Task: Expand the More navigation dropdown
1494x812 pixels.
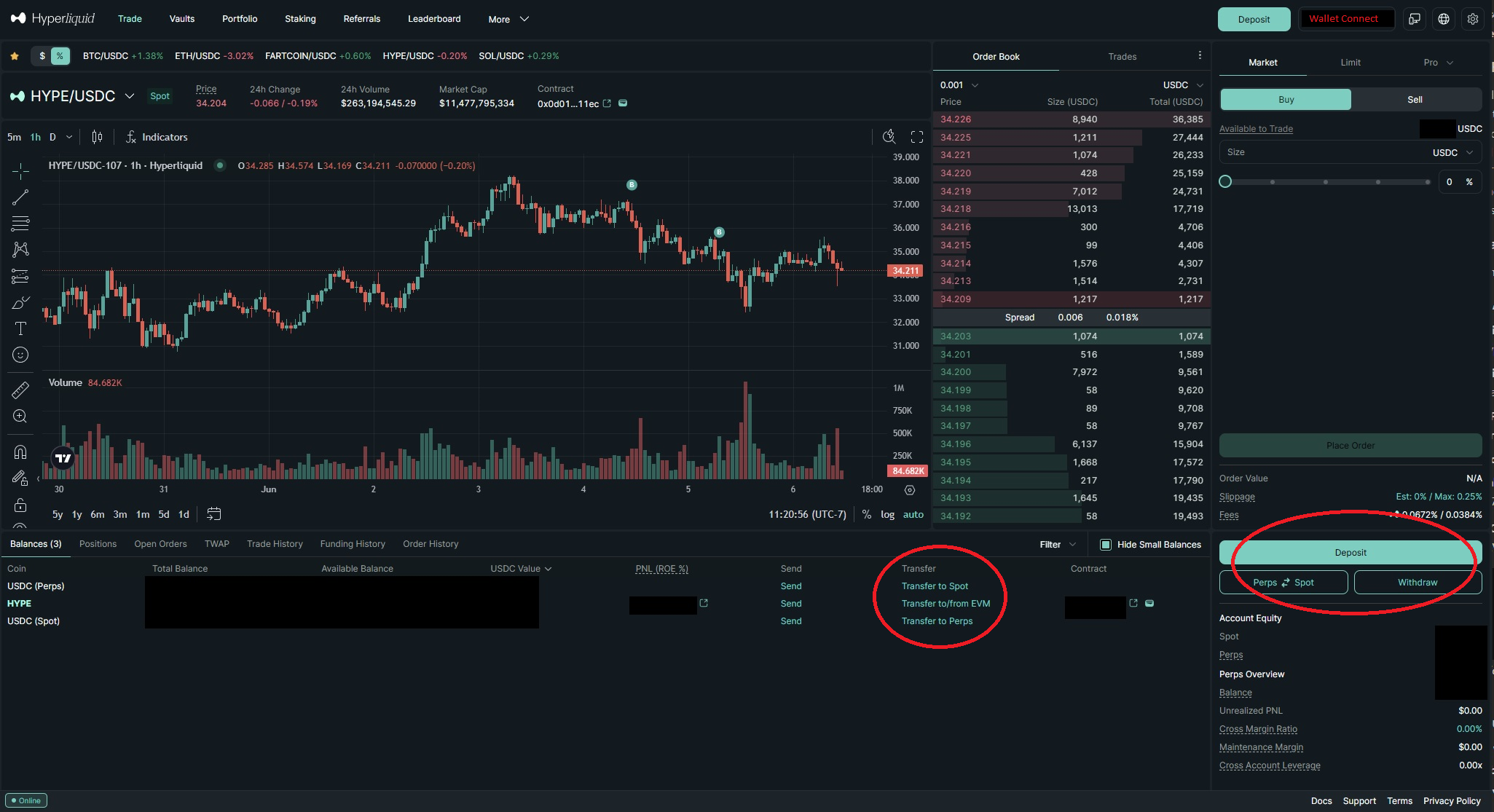Action: coord(508,19)
